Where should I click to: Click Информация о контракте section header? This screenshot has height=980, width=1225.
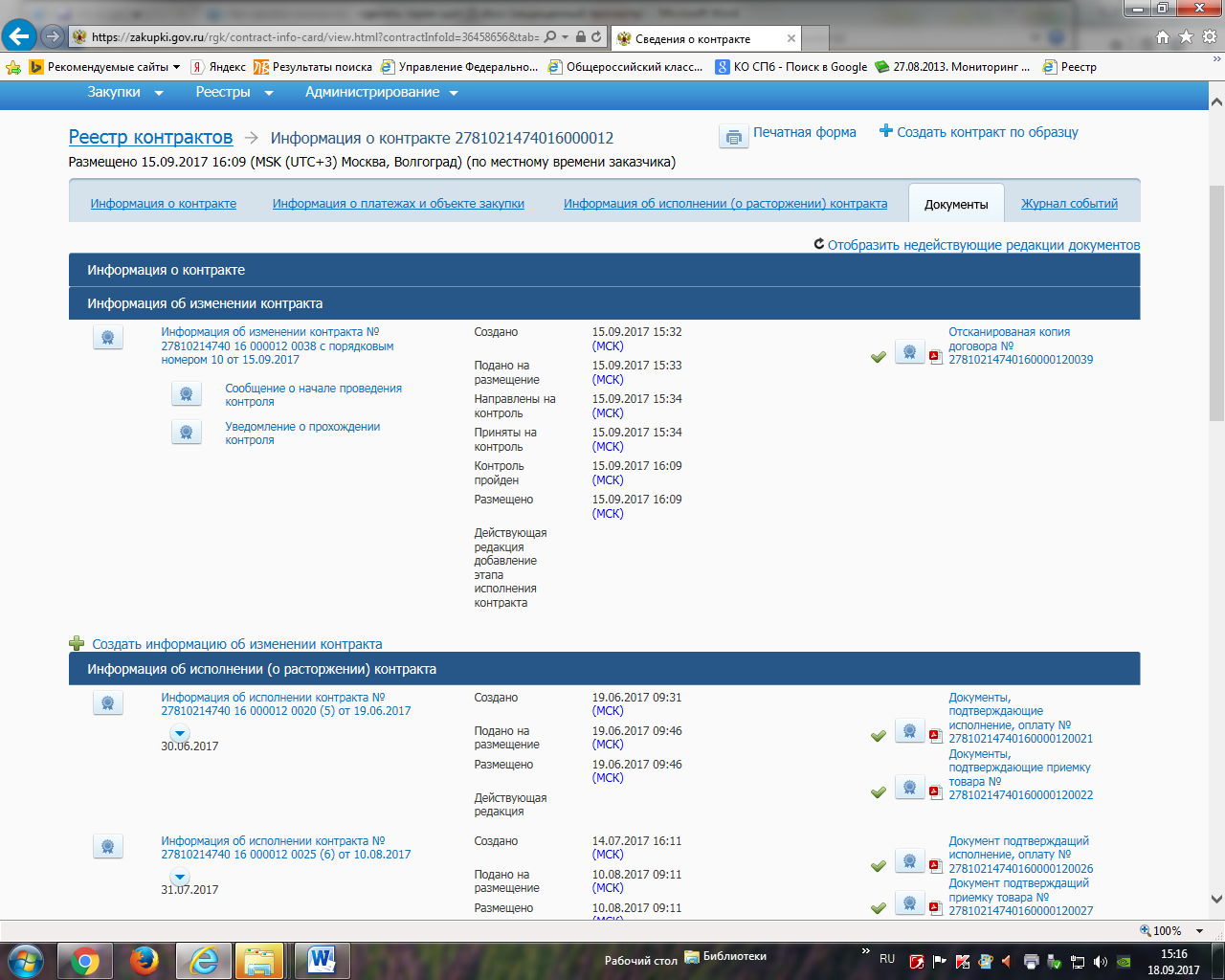[604, 270]
